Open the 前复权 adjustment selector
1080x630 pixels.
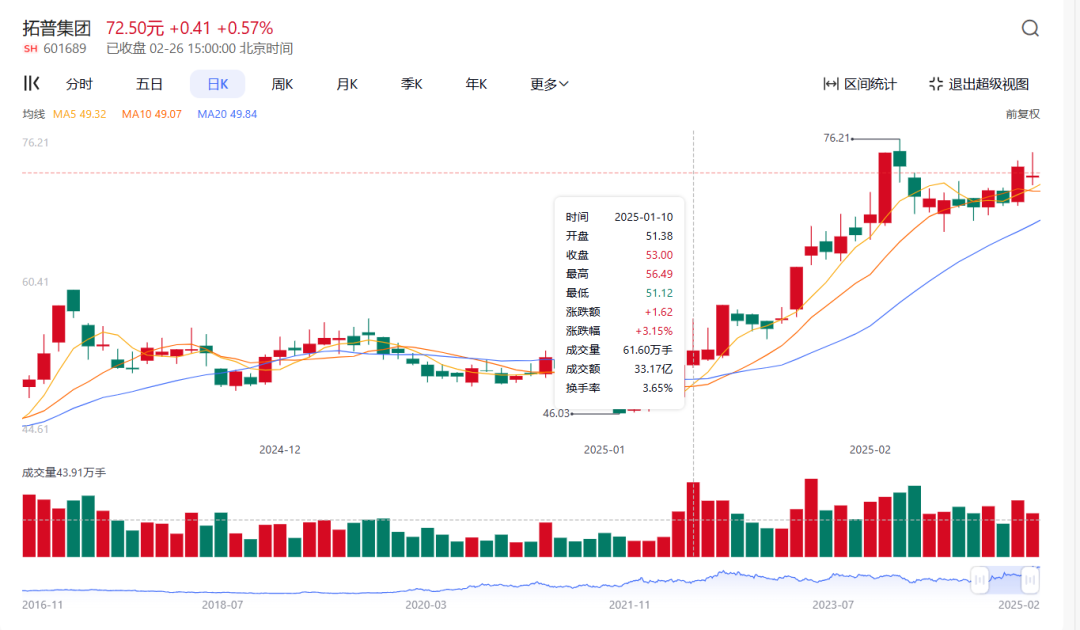click(x=1022, y=114)
